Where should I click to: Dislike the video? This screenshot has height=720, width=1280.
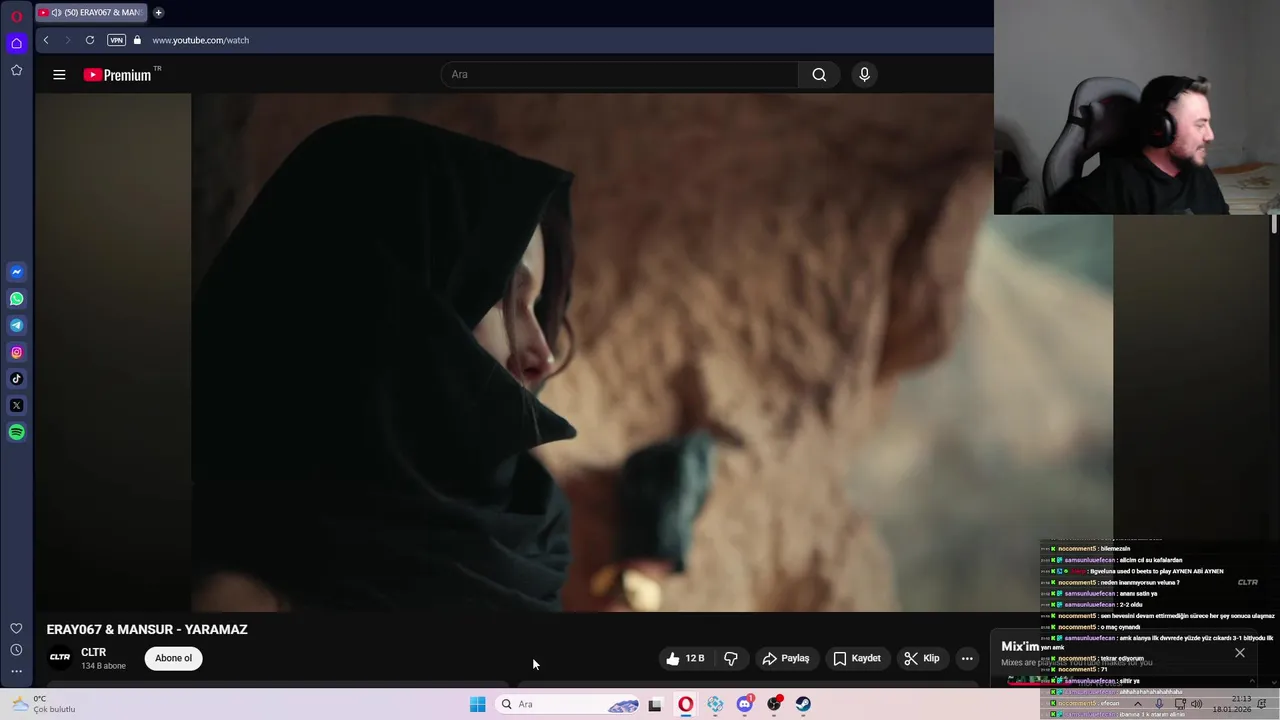coord(731,658)
